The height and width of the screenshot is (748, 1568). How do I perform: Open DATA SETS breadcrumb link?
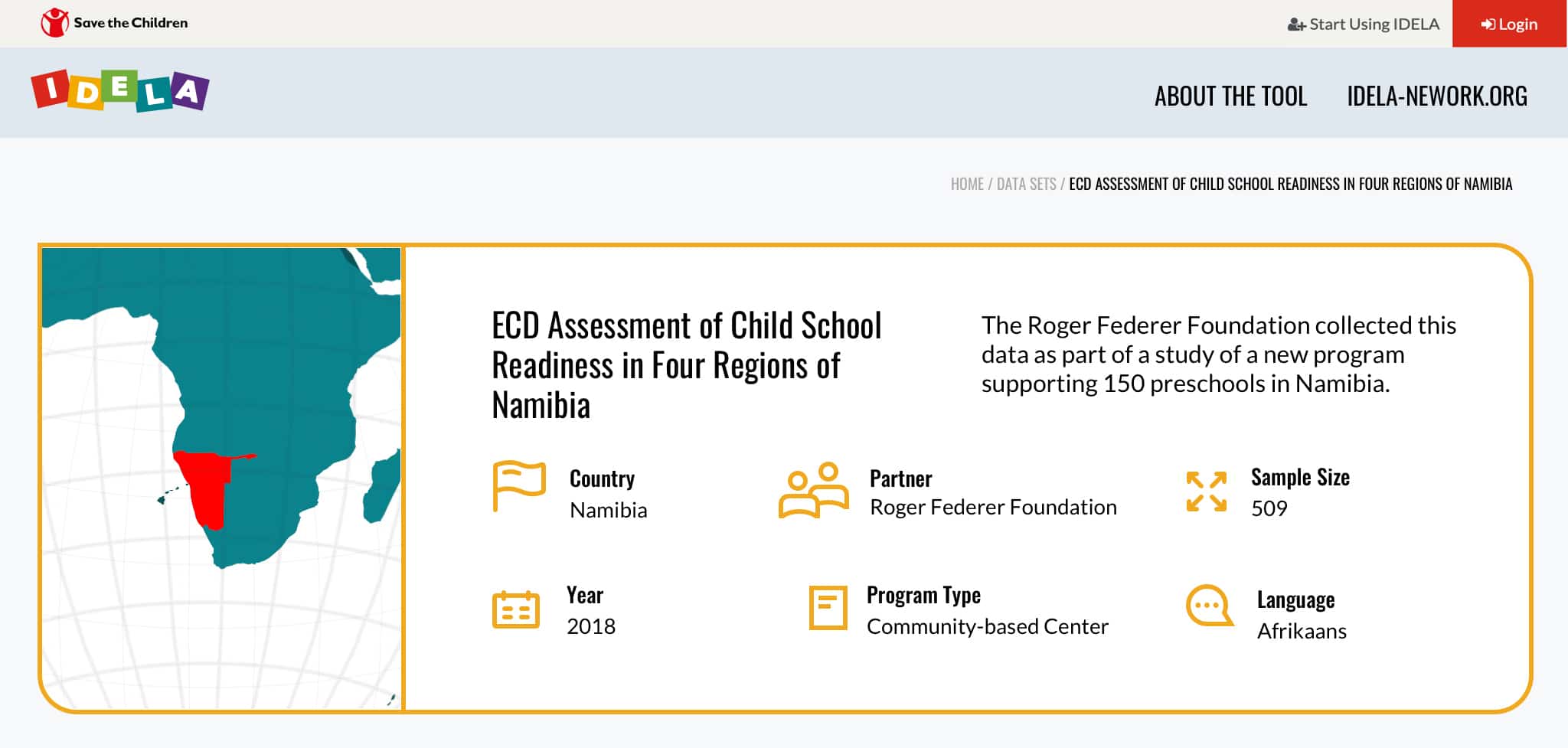coord(1026,184)
